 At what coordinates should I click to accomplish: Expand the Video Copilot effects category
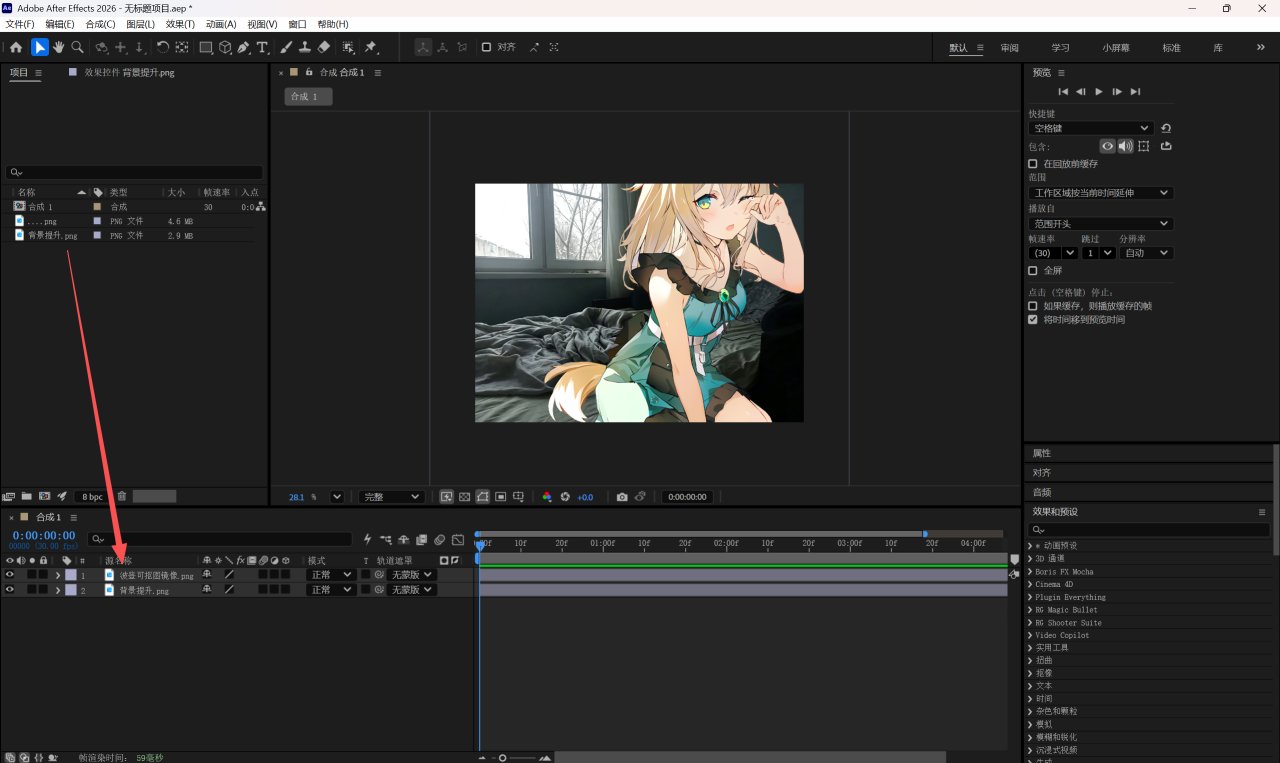1030,635
